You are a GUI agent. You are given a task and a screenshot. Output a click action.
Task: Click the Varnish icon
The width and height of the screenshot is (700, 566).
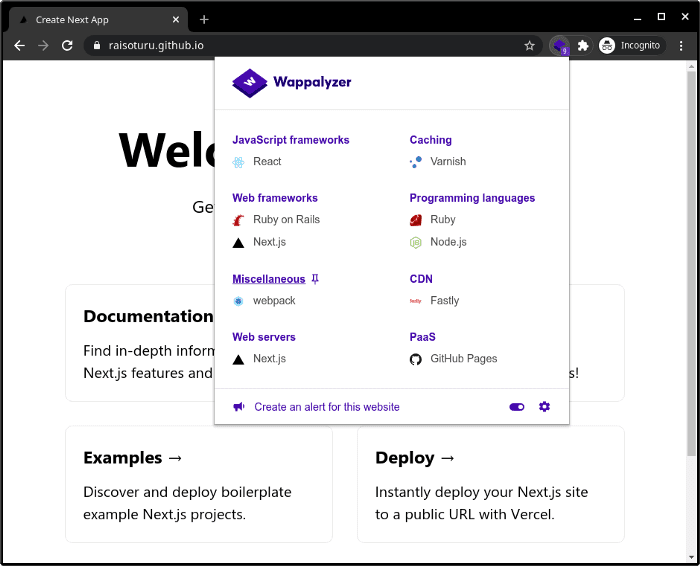coord(416,162)
